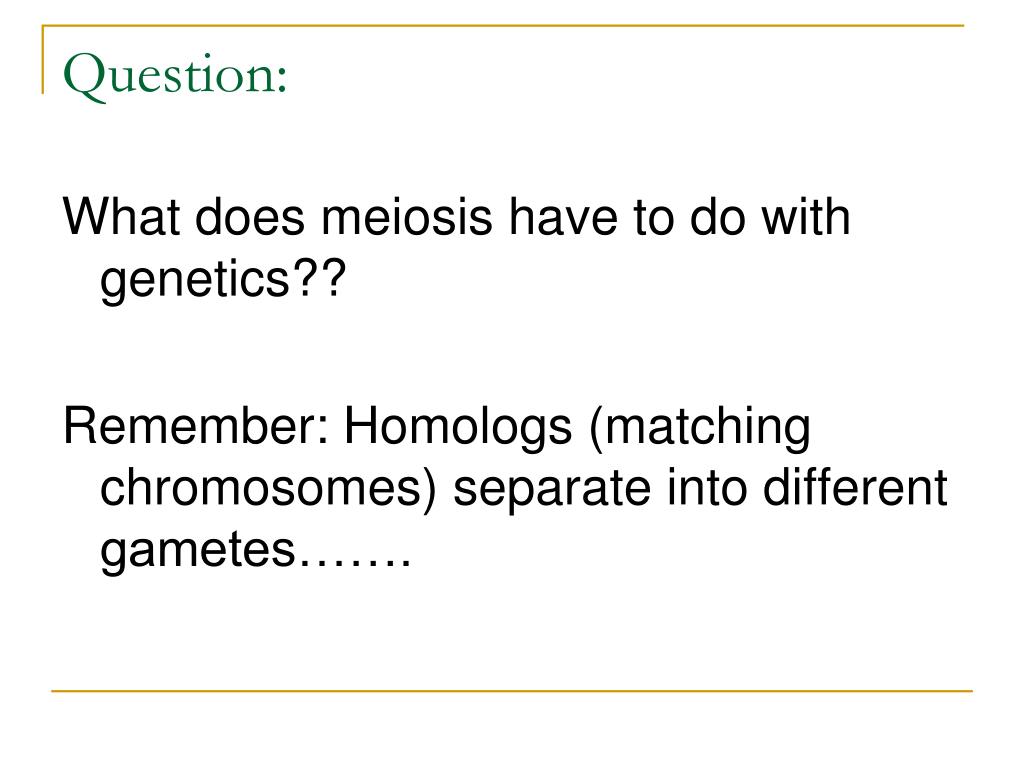The image size is (1024, 768).
Task: Click the word "genetics??" on the second line
Action: point(223,280)
